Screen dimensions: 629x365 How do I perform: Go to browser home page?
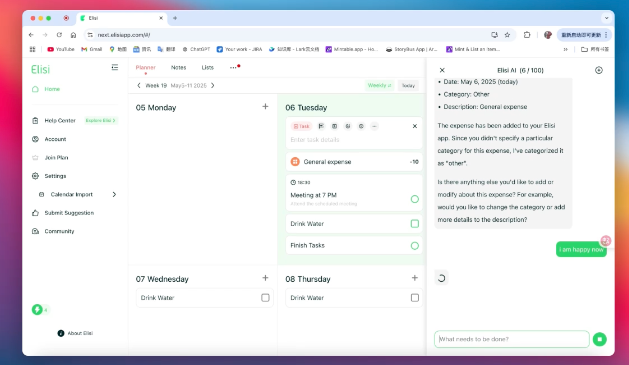click(x=73, y=35)
